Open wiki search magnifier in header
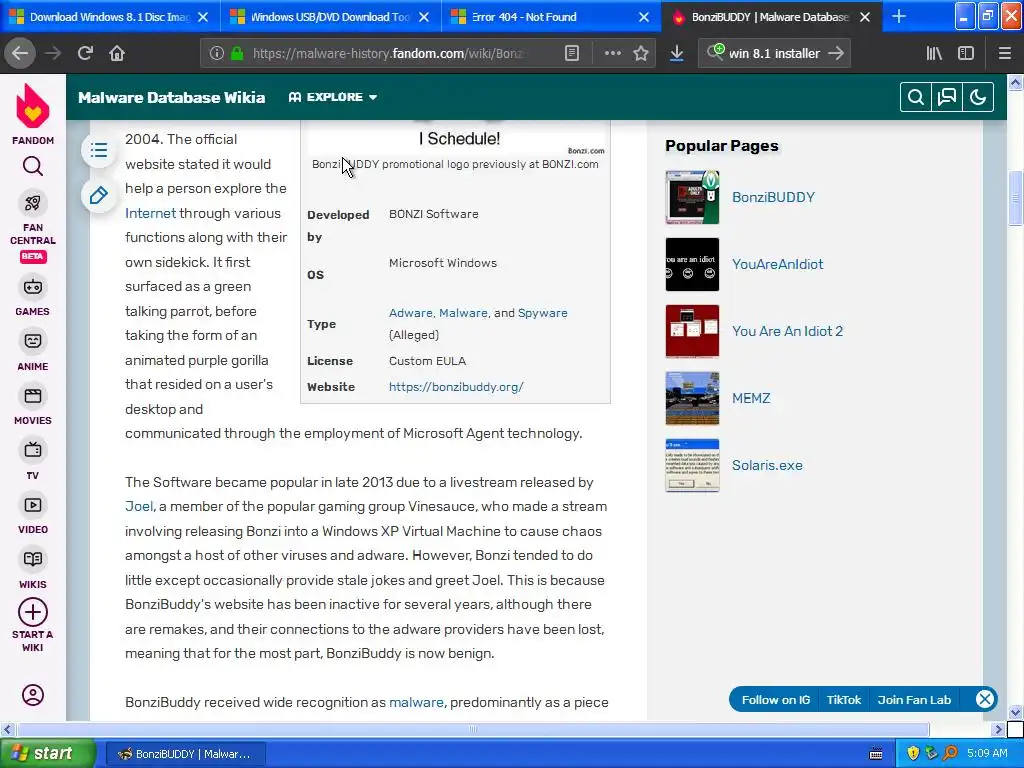The width and height of the screenshot is (1024, 768). 916,97
